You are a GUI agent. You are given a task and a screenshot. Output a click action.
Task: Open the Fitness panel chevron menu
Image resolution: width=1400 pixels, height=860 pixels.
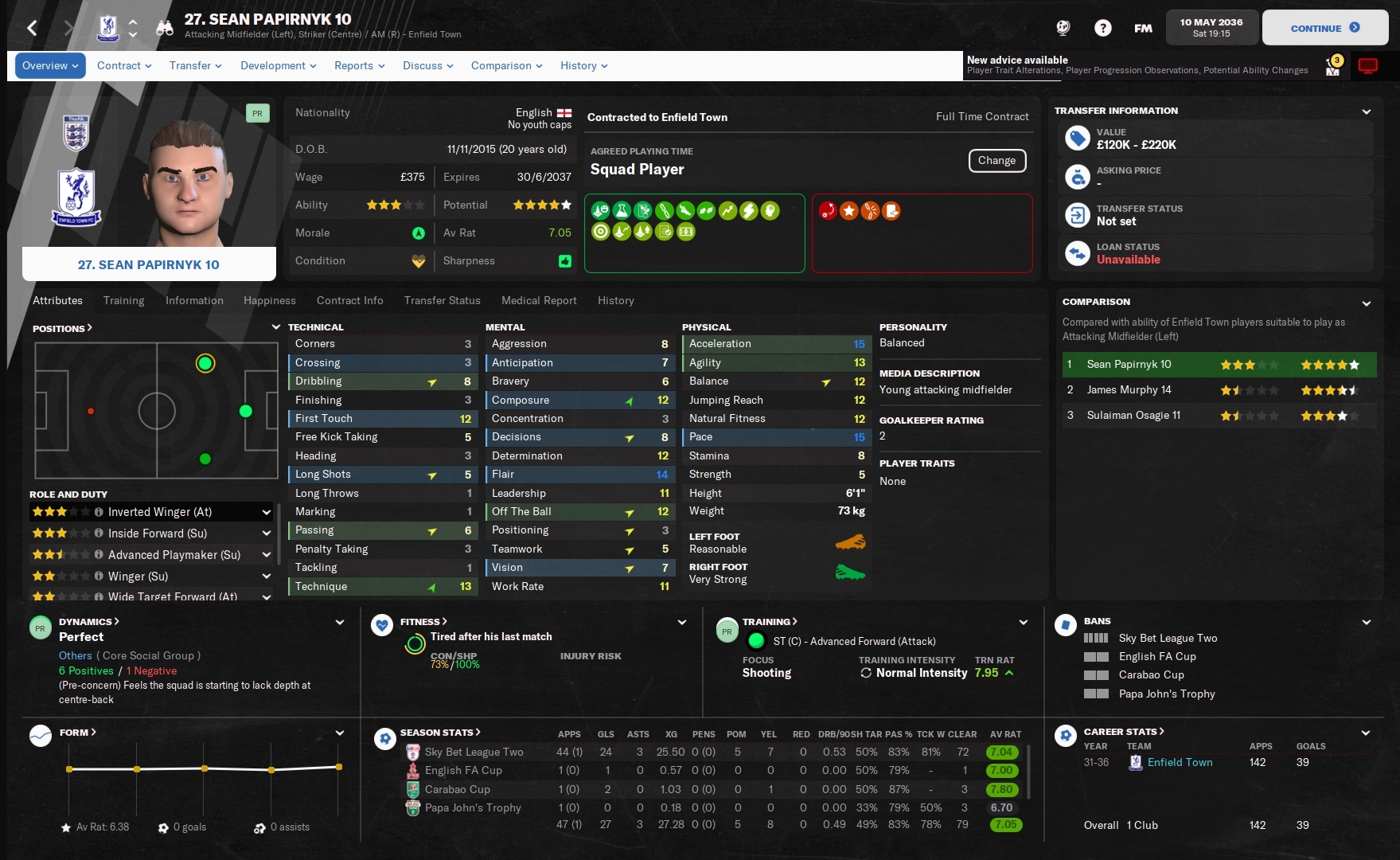tap(682, 622)
